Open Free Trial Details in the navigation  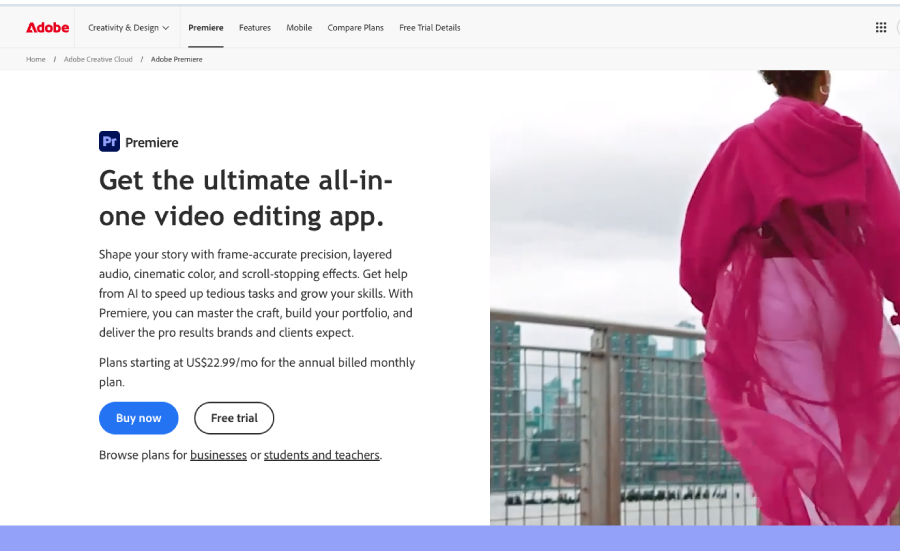pyautogui.click(x=430, y=28)
